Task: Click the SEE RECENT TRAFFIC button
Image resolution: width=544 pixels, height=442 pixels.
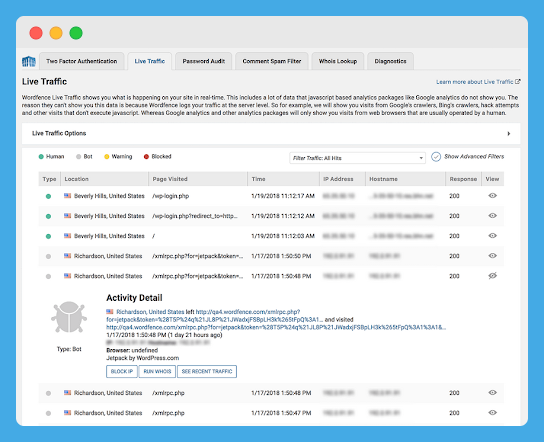Action: point(207,371)
